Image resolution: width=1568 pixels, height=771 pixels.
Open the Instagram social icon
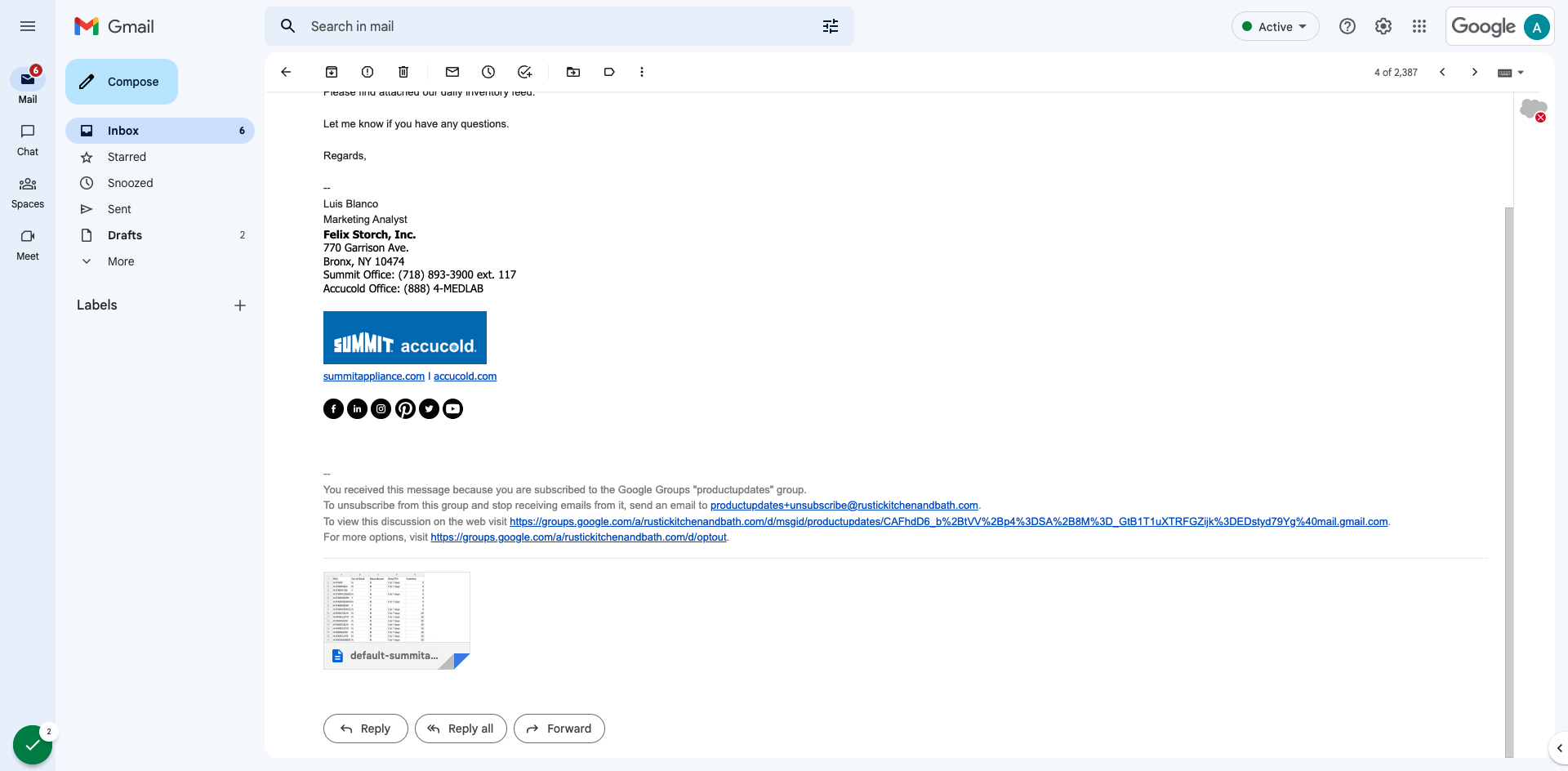click(x=381, y=408)
